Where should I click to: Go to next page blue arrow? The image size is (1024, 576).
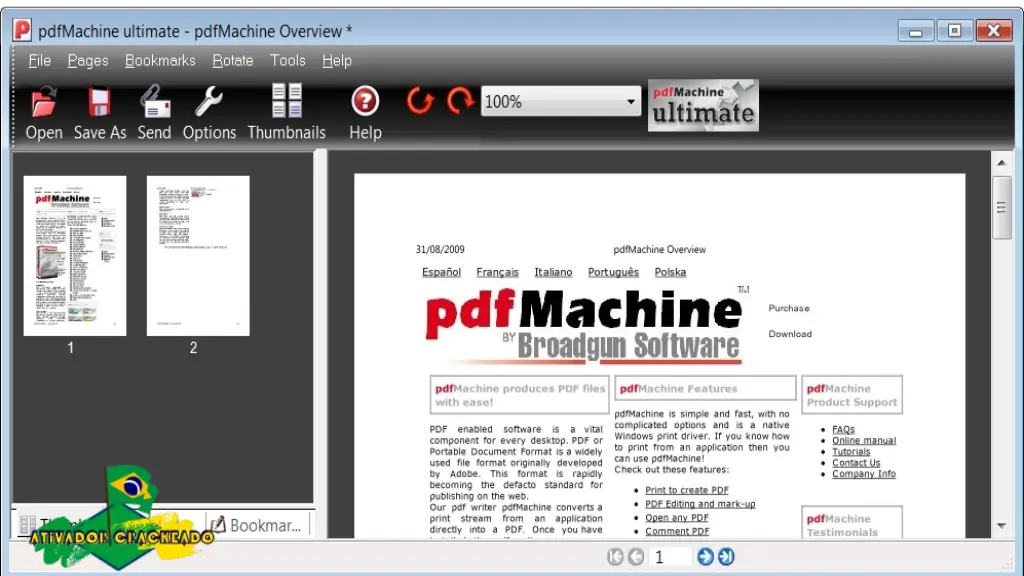[705, 556]
